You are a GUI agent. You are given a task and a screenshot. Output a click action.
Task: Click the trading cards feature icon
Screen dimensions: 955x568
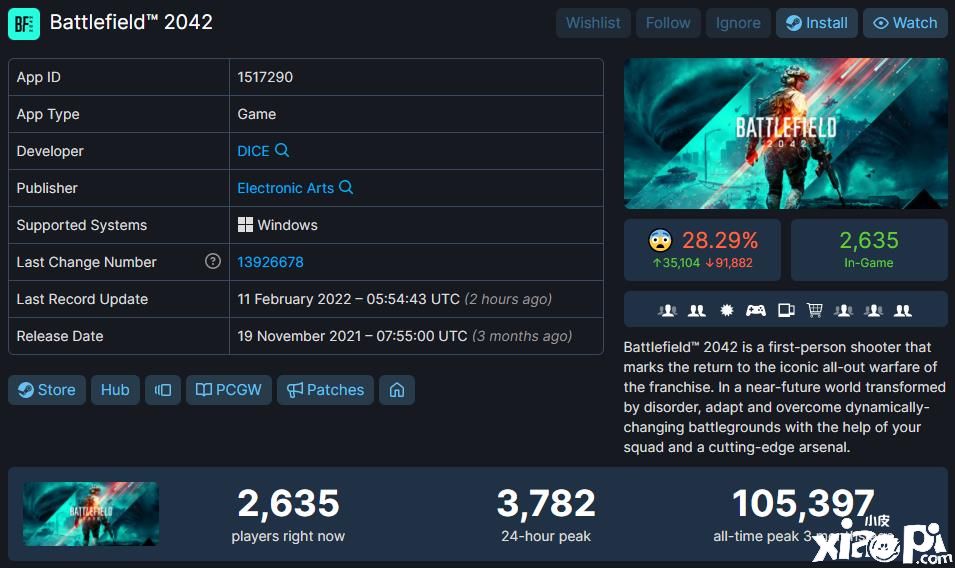(786, 311)
